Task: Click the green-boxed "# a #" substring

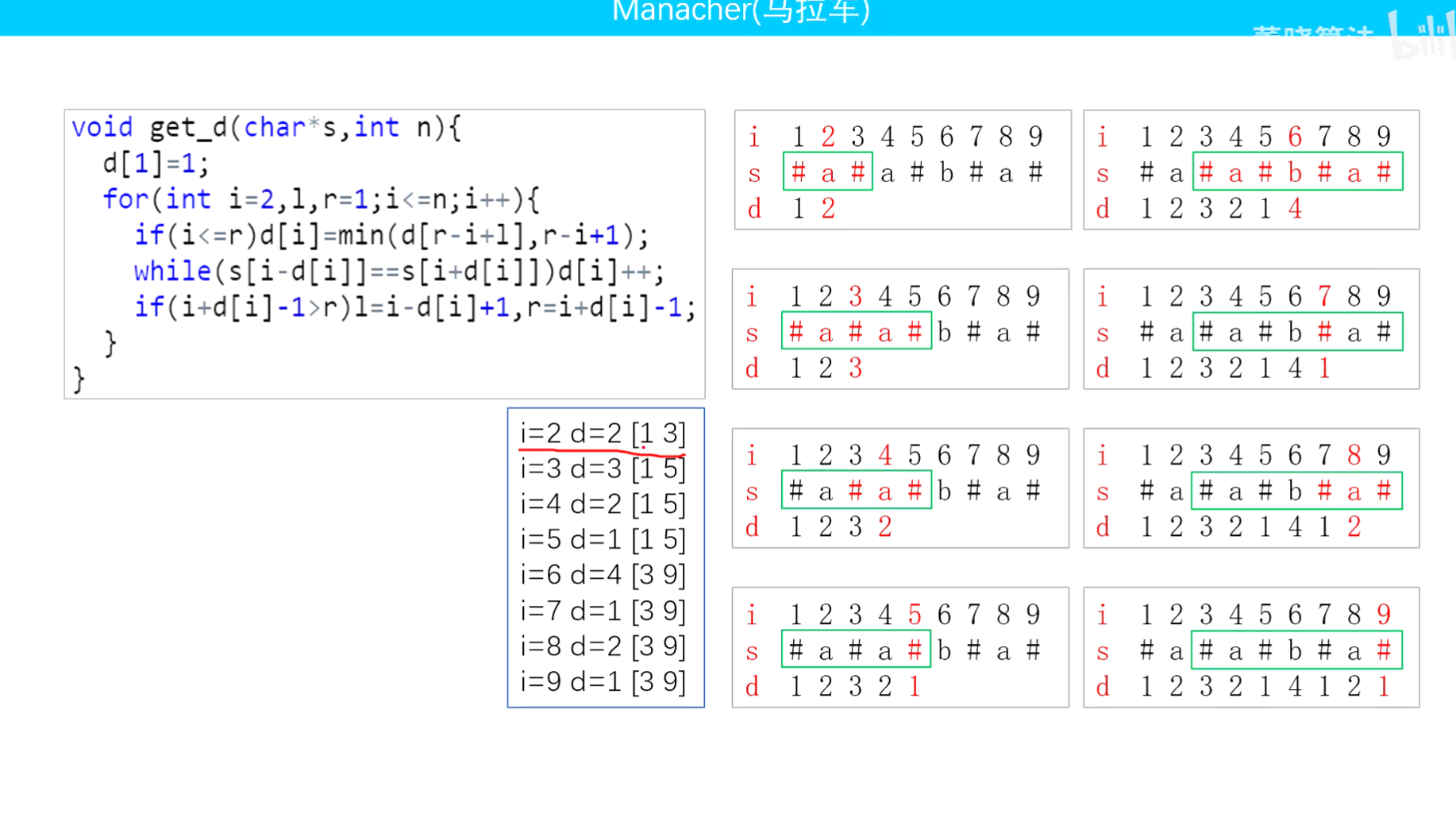Action: pos(828,172)
